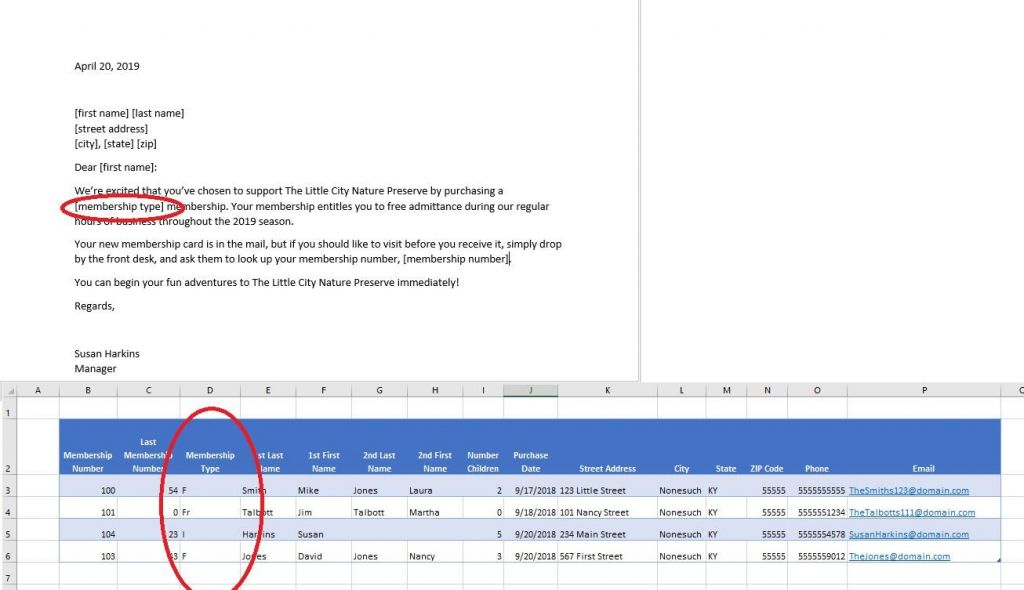Select column J header
1024x590 pixels.
(x=530, y=389)
